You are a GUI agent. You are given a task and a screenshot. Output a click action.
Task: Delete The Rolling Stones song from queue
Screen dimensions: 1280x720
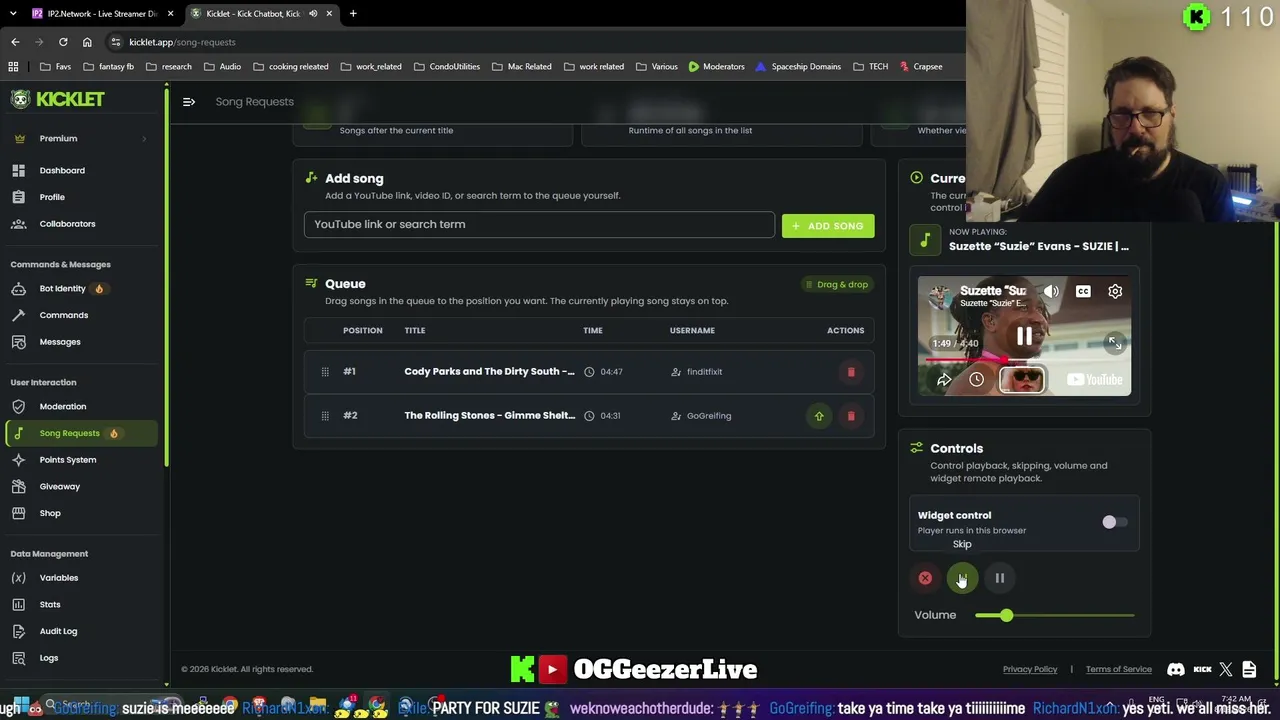[x=851, y=416]
